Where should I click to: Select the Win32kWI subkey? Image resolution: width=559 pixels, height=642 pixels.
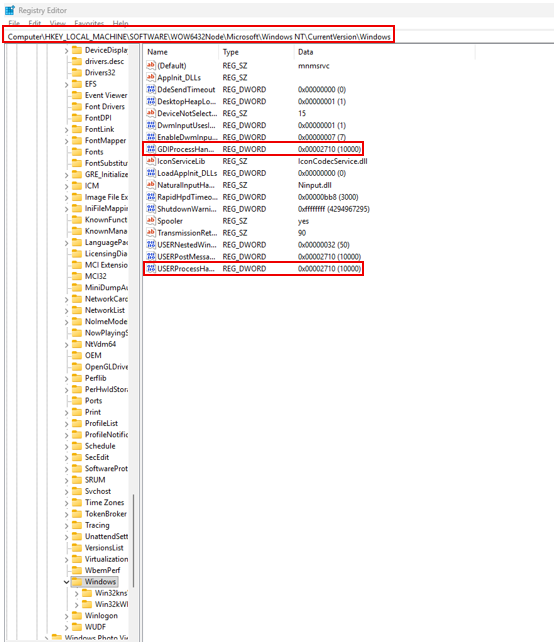click(111, 604)
